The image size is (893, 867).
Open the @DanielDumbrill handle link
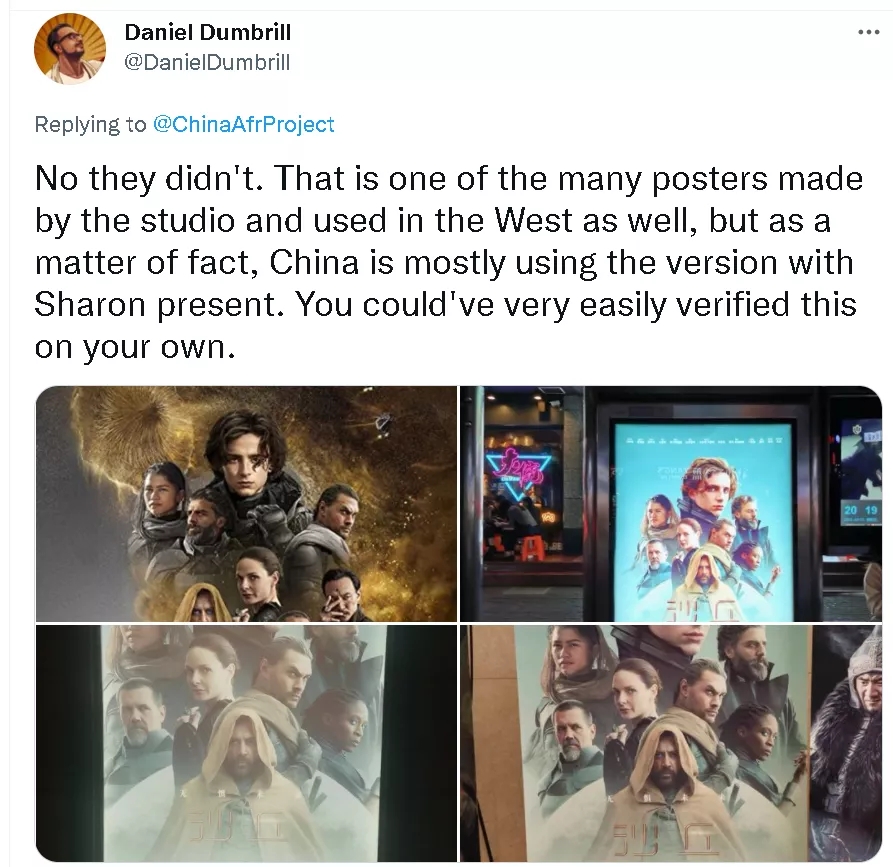tap(207, 62)
